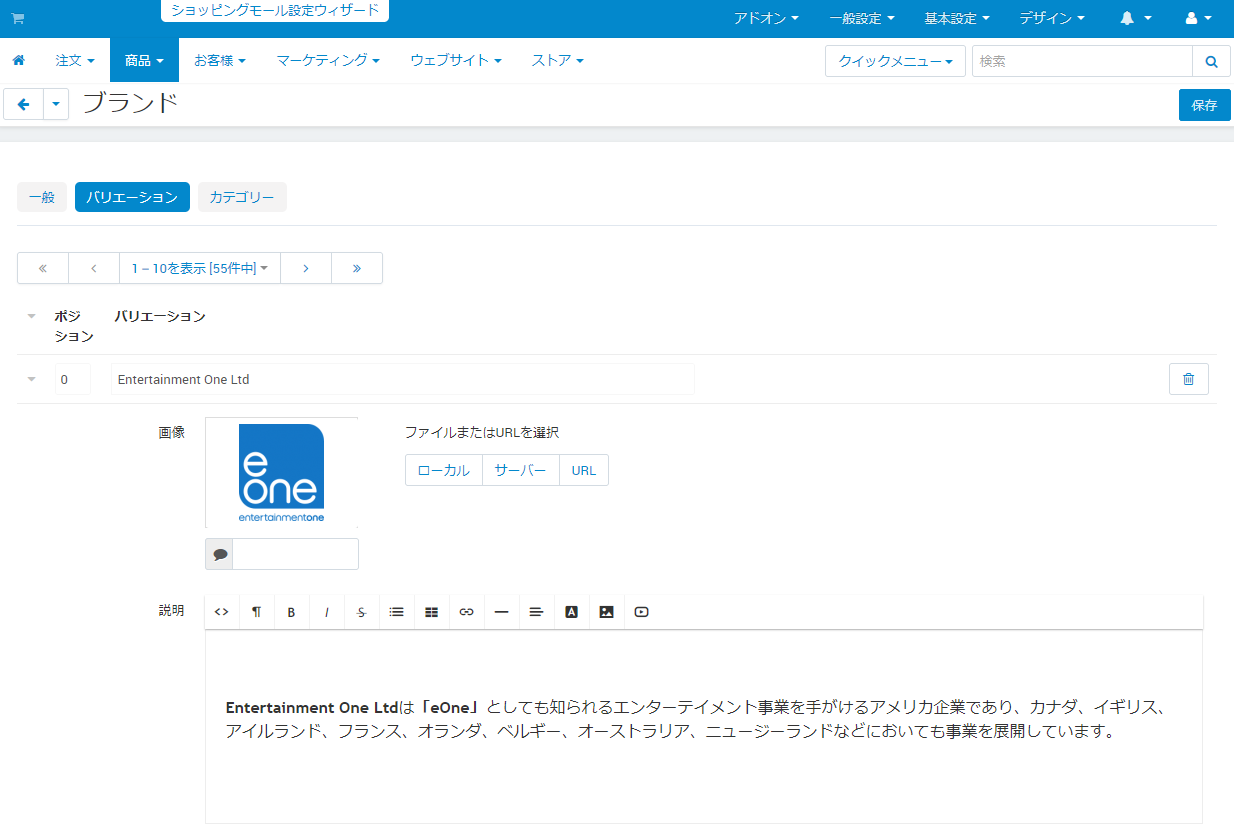Image resolution: width=1234 pixels, height=825 pixels.
Task: Click the eOne logo thumbnail
Action: (282, 473)
